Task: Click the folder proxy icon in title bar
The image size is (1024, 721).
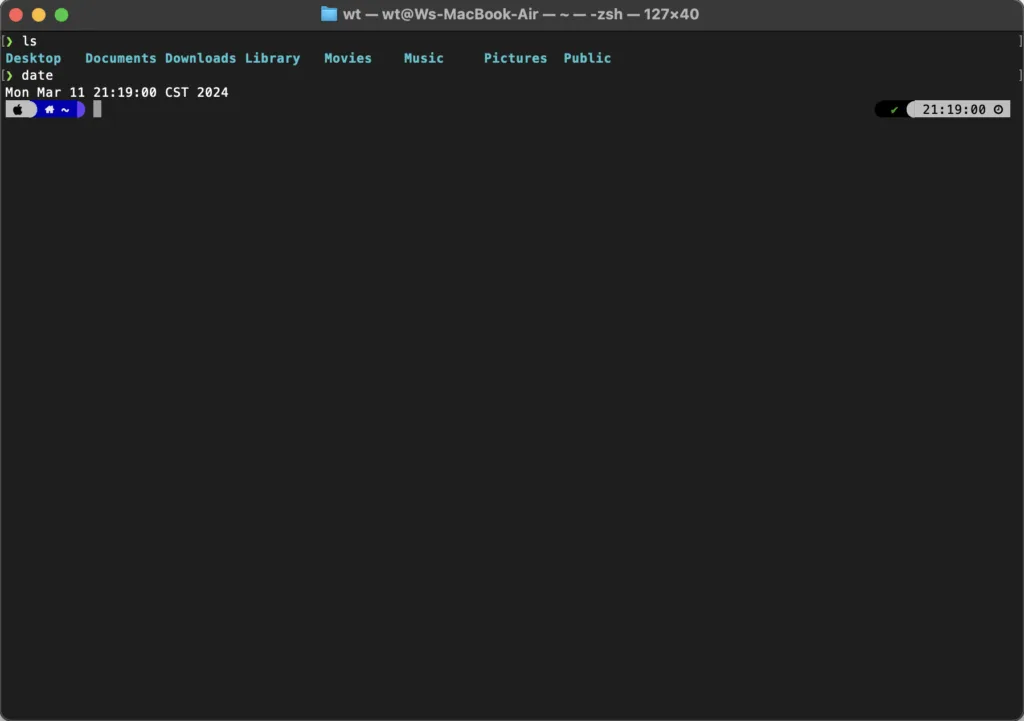Action: tap(329, 14)
